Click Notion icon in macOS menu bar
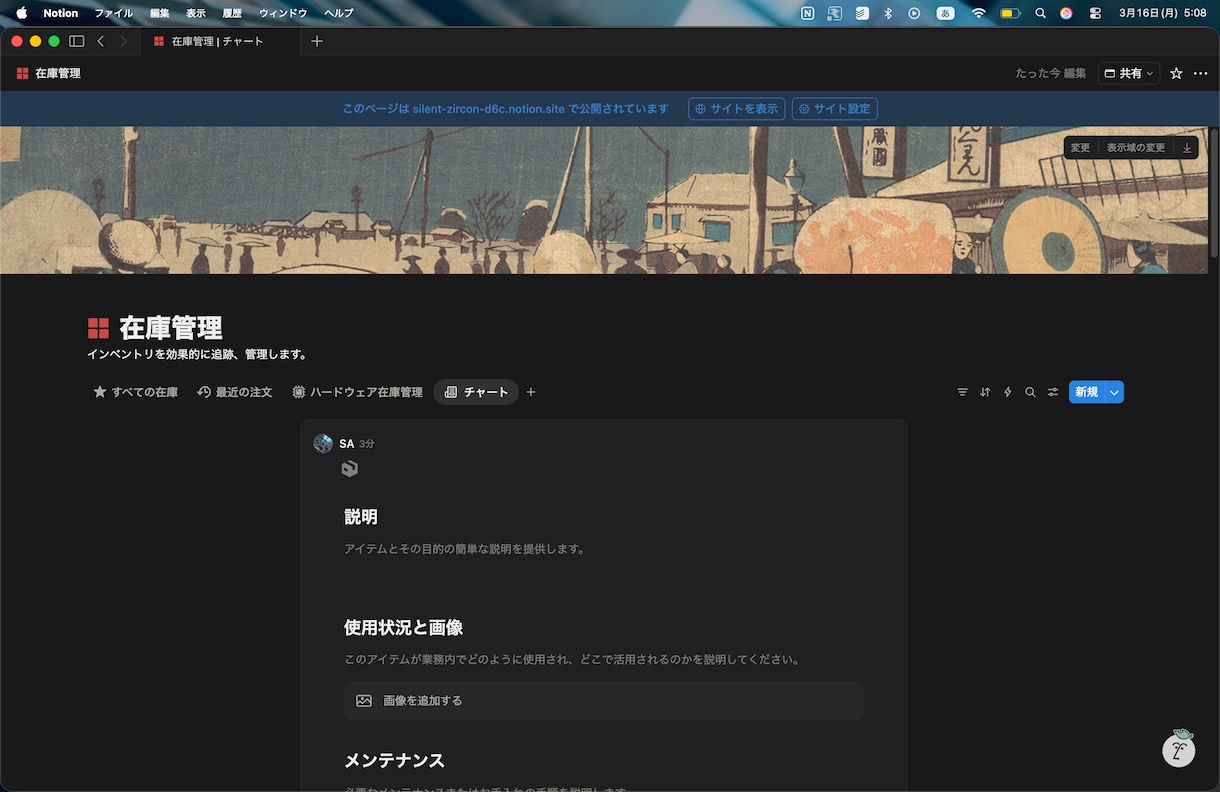 [807, 13]
